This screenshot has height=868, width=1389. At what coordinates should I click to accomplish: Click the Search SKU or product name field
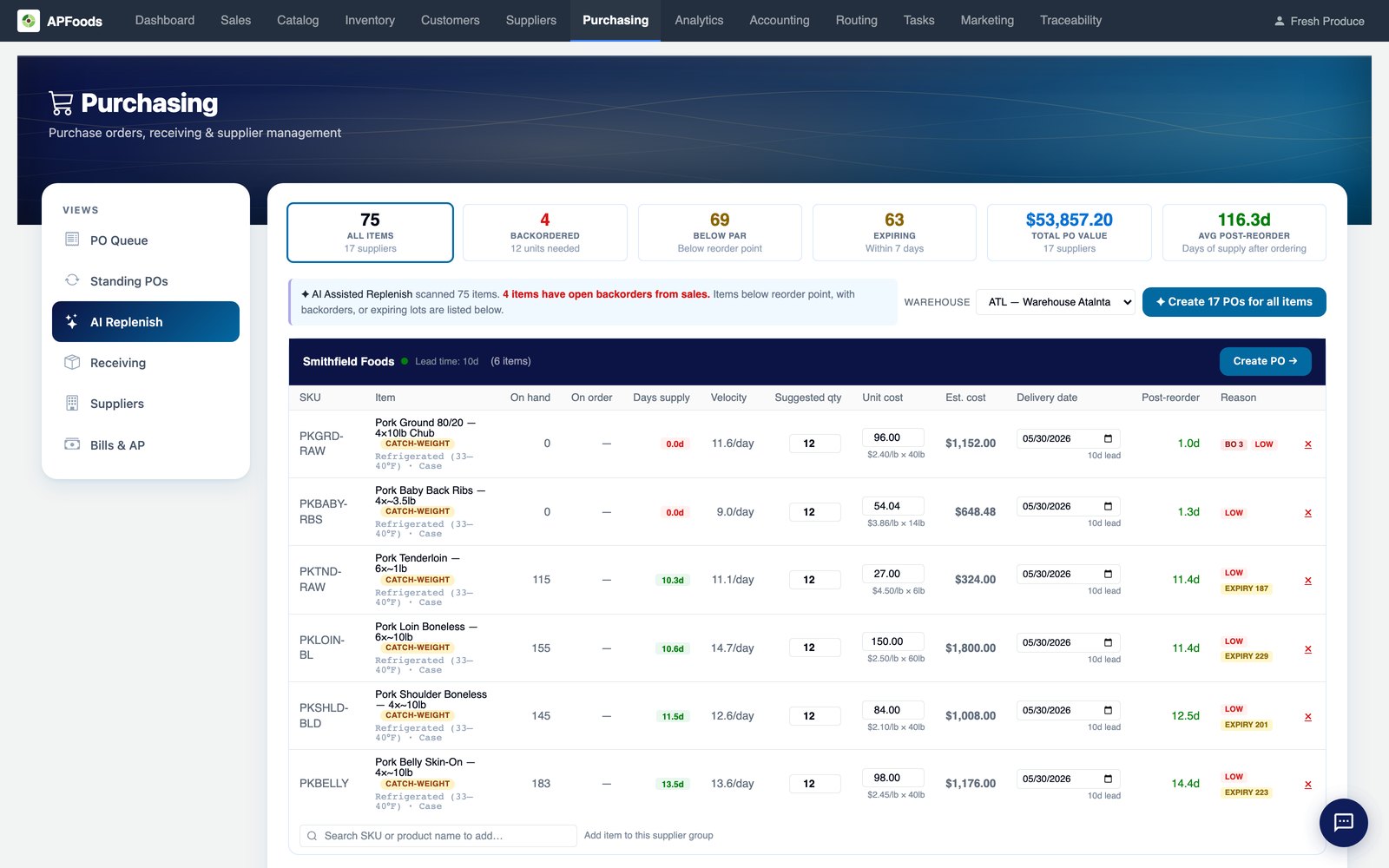click(438, 836)
